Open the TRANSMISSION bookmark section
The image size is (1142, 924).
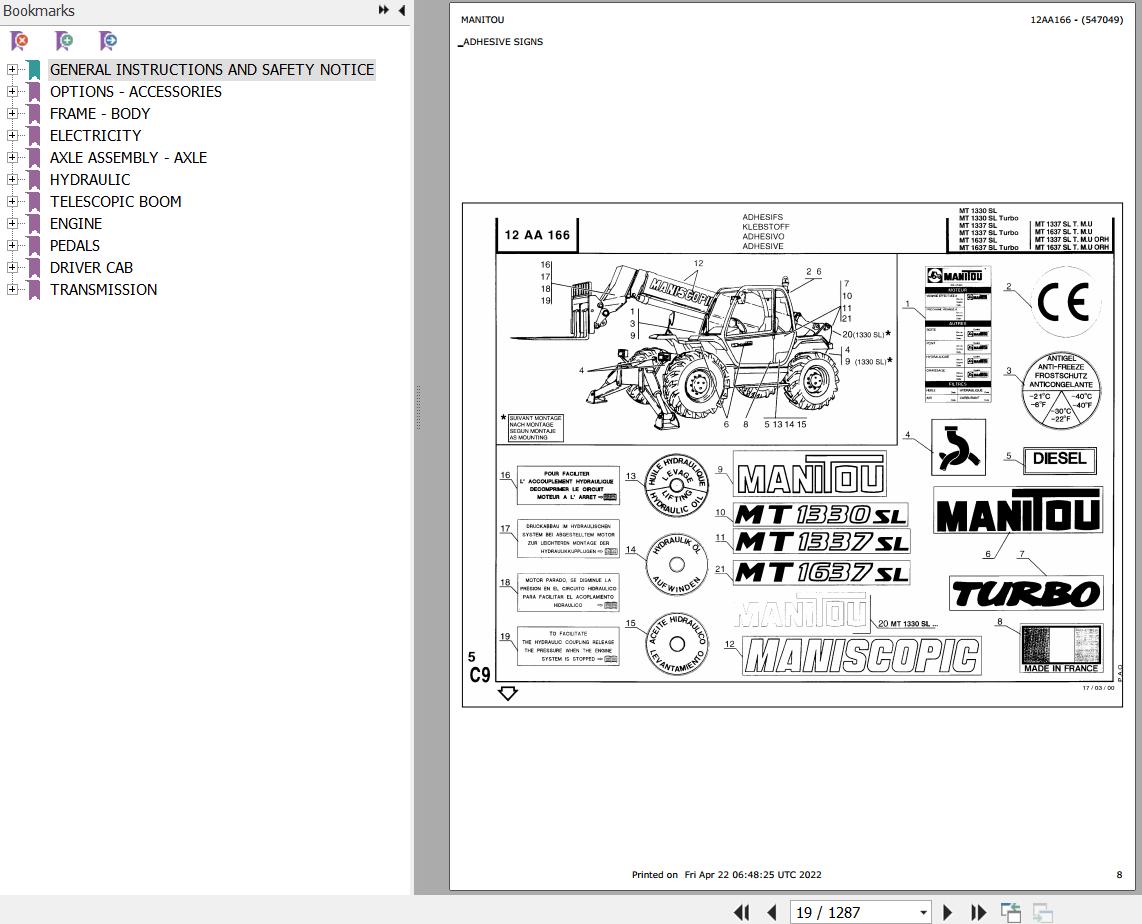[x=103, y=289]
